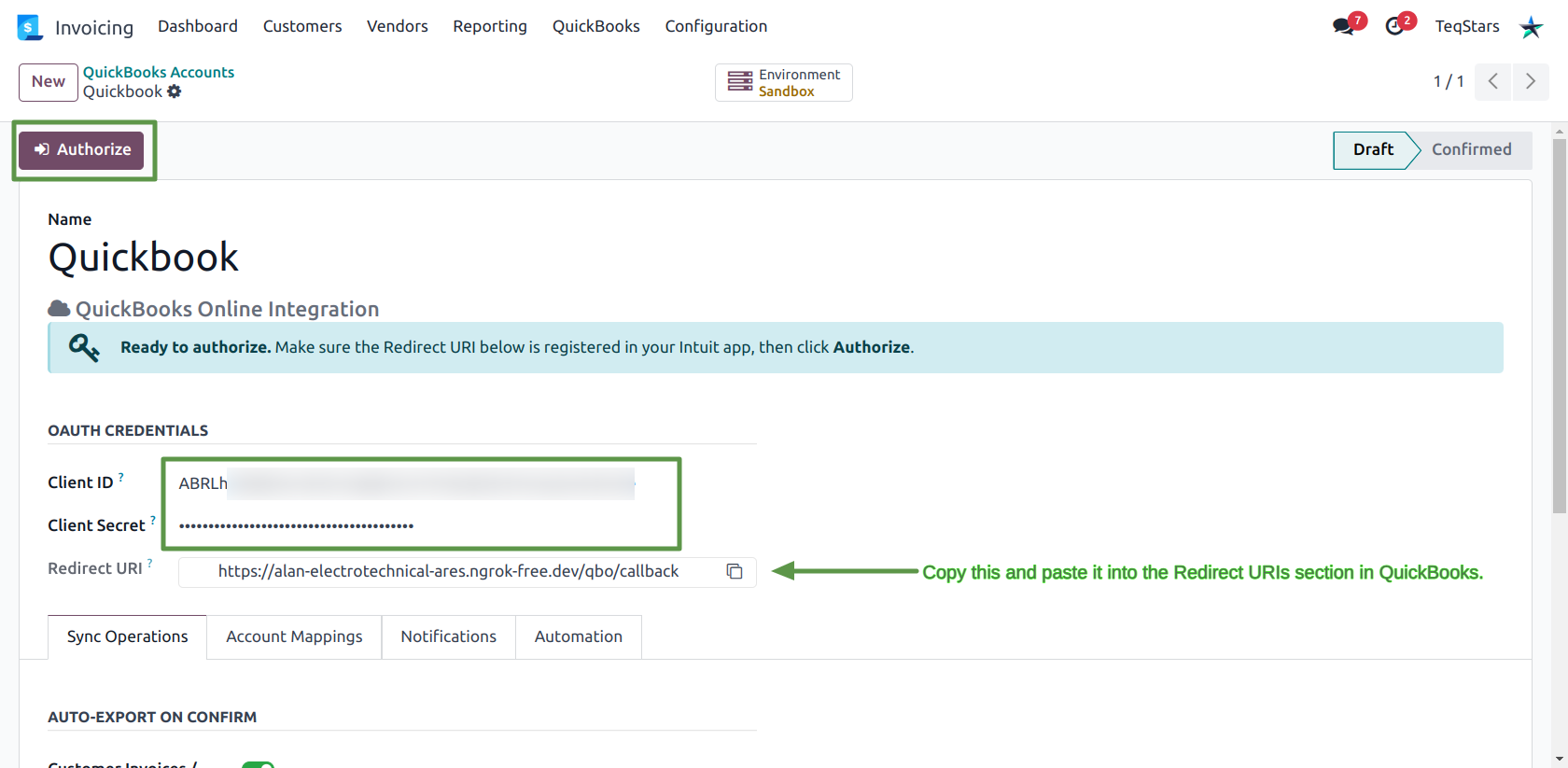Open the Invoicing app home icon
Screen dimensions: 1568x768
[x=30, y=27]
